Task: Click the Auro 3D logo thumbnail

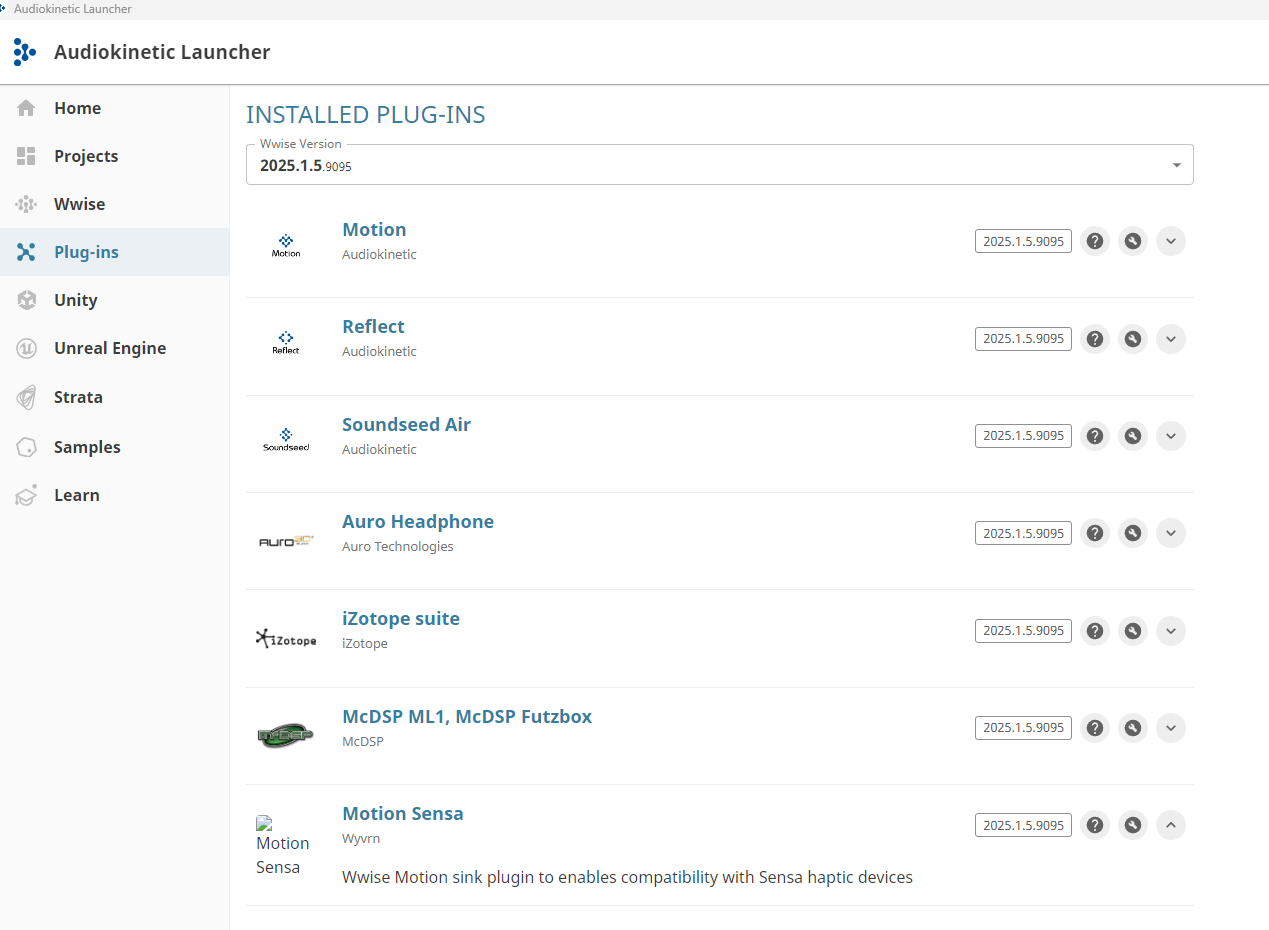Action: tap(286, 541)
